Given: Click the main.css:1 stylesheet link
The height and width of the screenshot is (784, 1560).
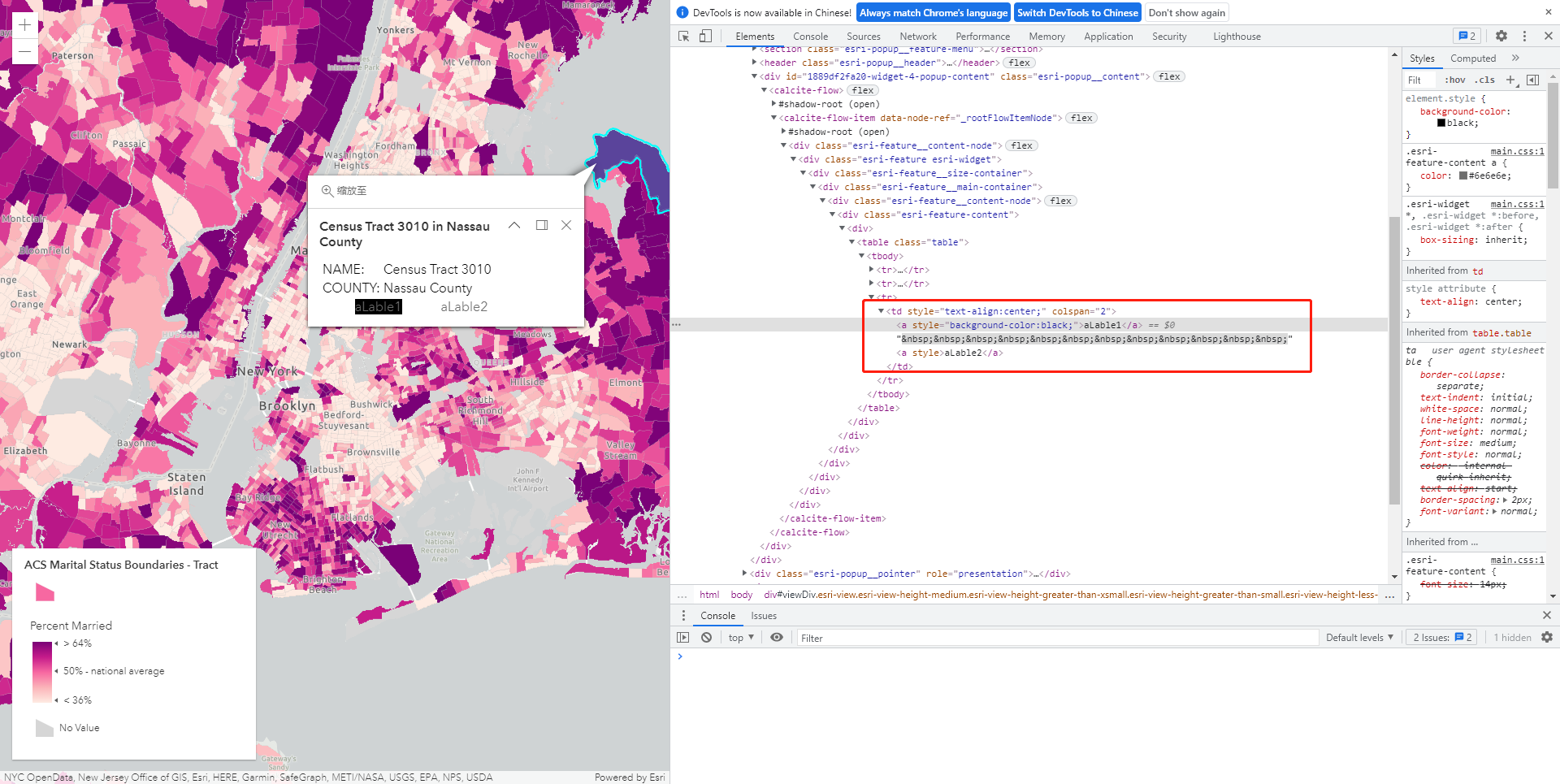Looking at the screenshot, I should pos(1518,151).
